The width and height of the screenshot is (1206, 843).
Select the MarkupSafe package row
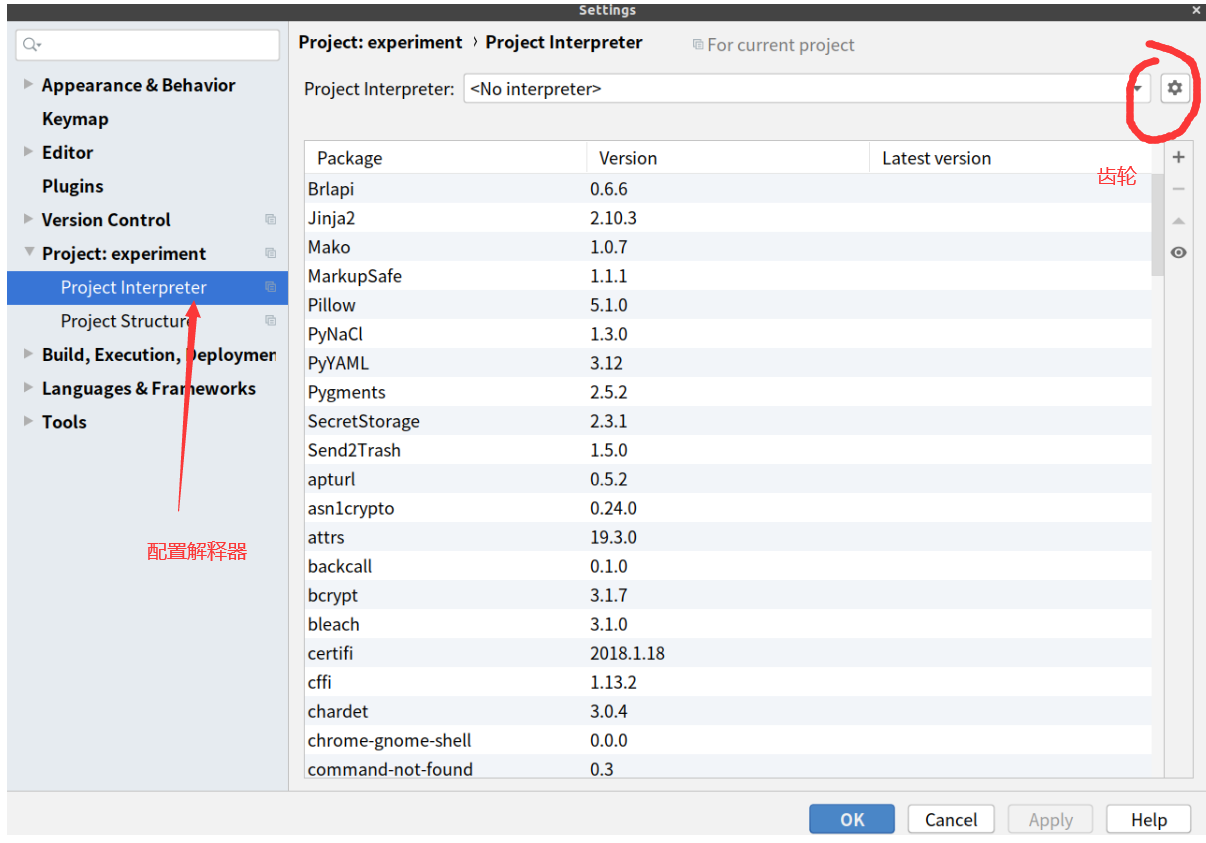click(x=728, y=276)
